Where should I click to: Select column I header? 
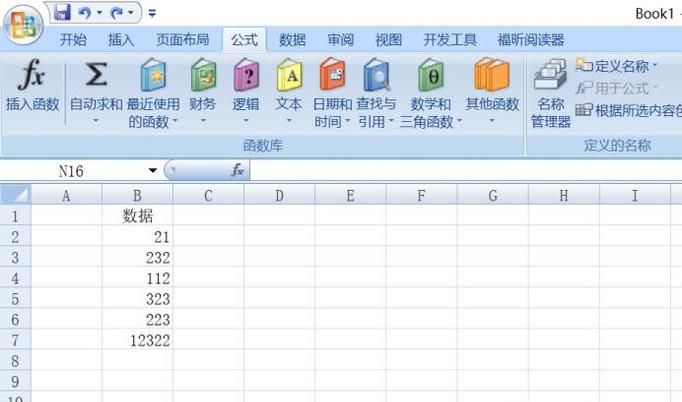coord(635,195)
